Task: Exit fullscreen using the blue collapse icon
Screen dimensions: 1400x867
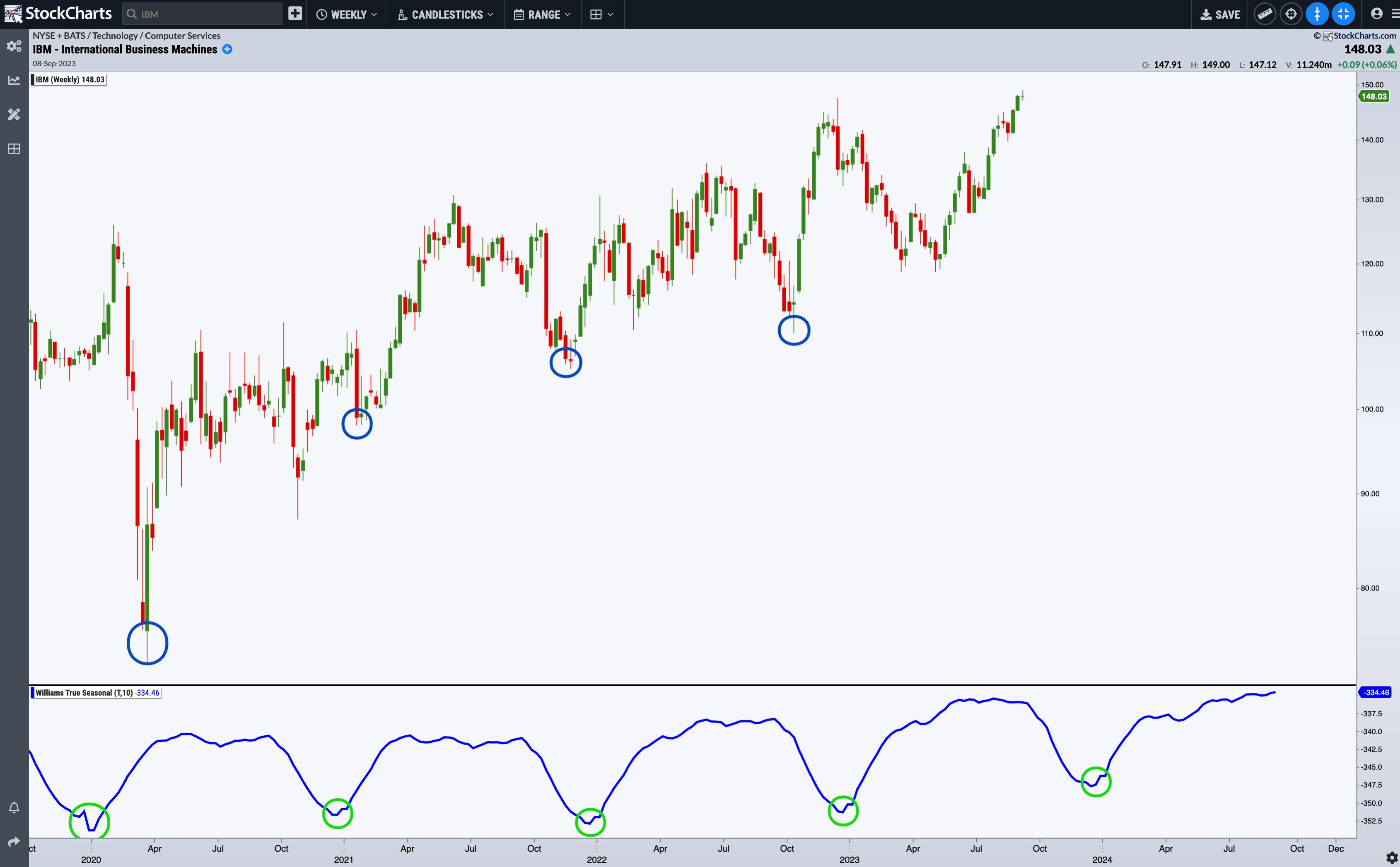Action: pyautogui.click(x=1343, y=14)
